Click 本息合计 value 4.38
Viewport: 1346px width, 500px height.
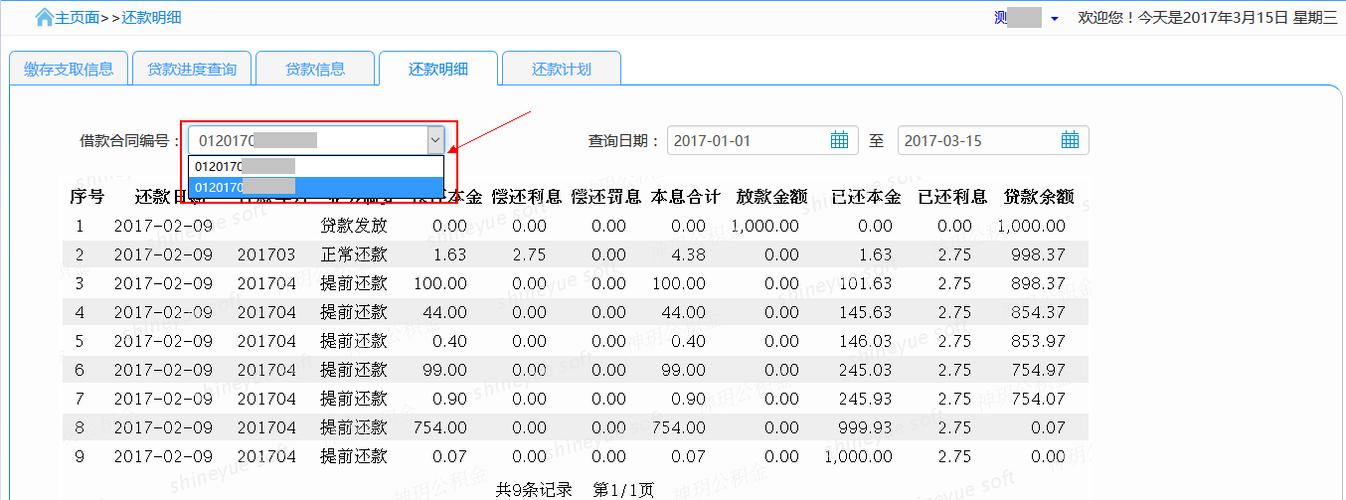689,255
